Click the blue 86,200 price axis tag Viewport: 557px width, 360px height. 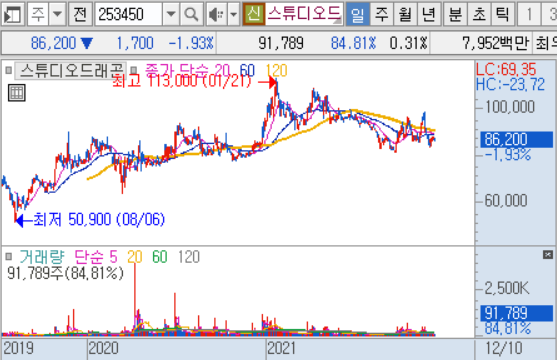click(517, 140)
